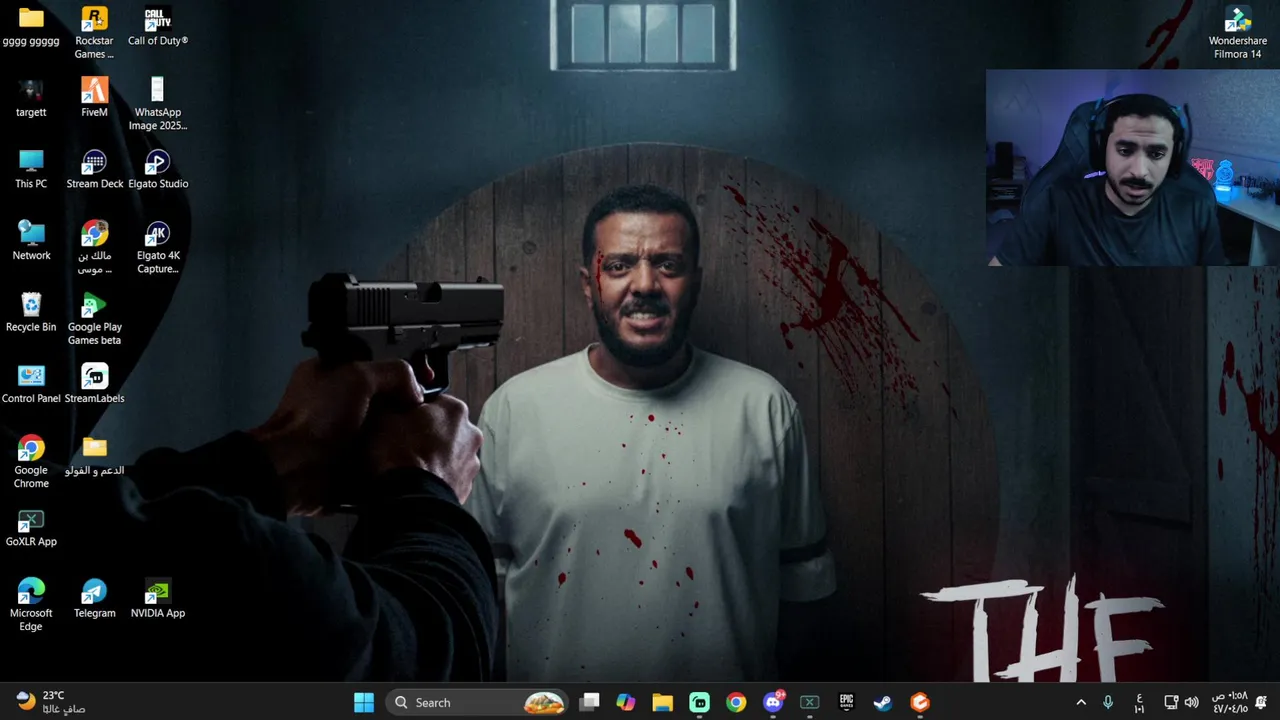Image resolution: width=1280 pixels, height=720 pixels.
Task: Open the Control Panel shortcut
Action: 31,384
